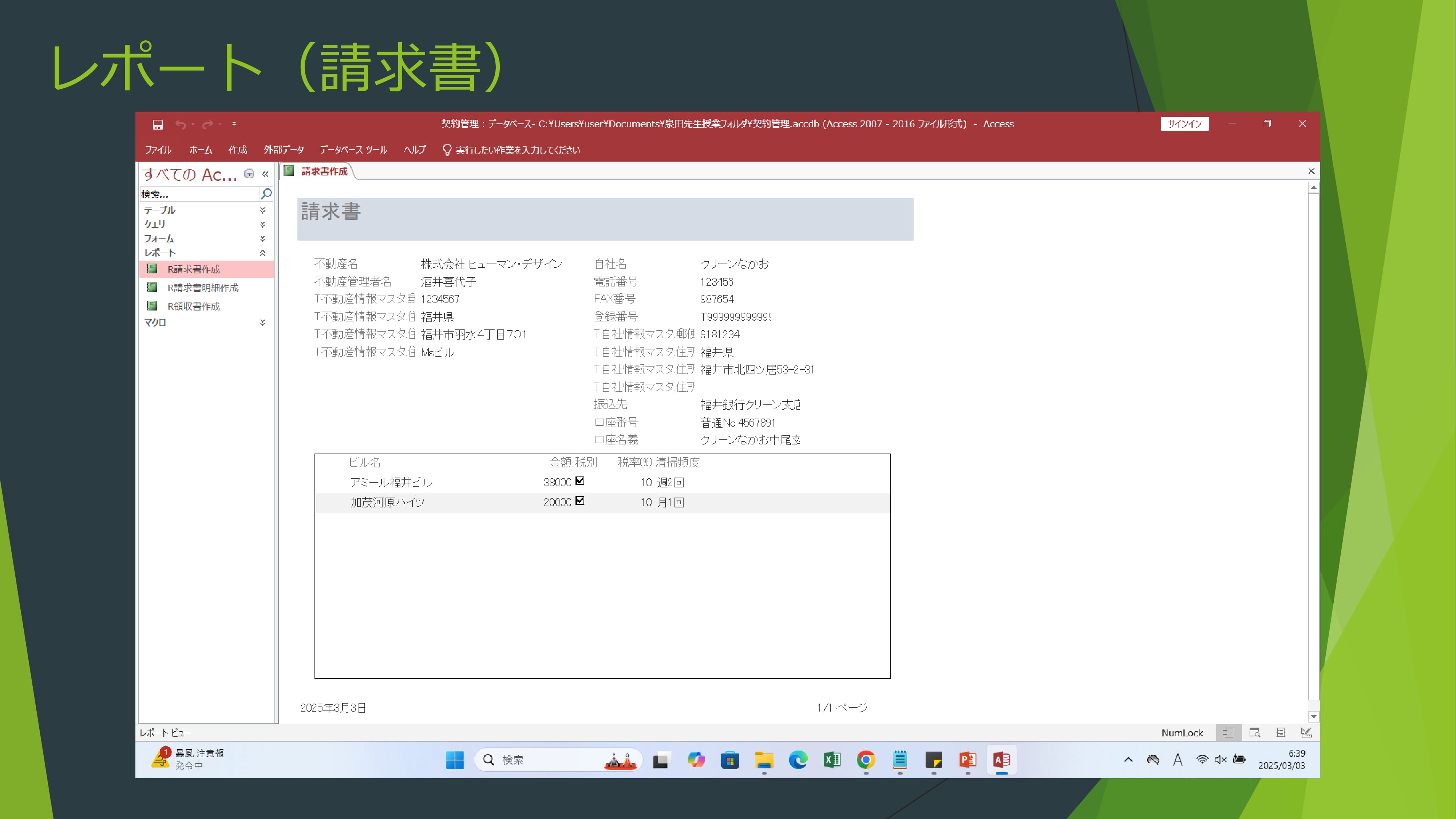The image size is (1456, 819).
Task: Select the R領収書作成 report
Action: coord(206,306)
